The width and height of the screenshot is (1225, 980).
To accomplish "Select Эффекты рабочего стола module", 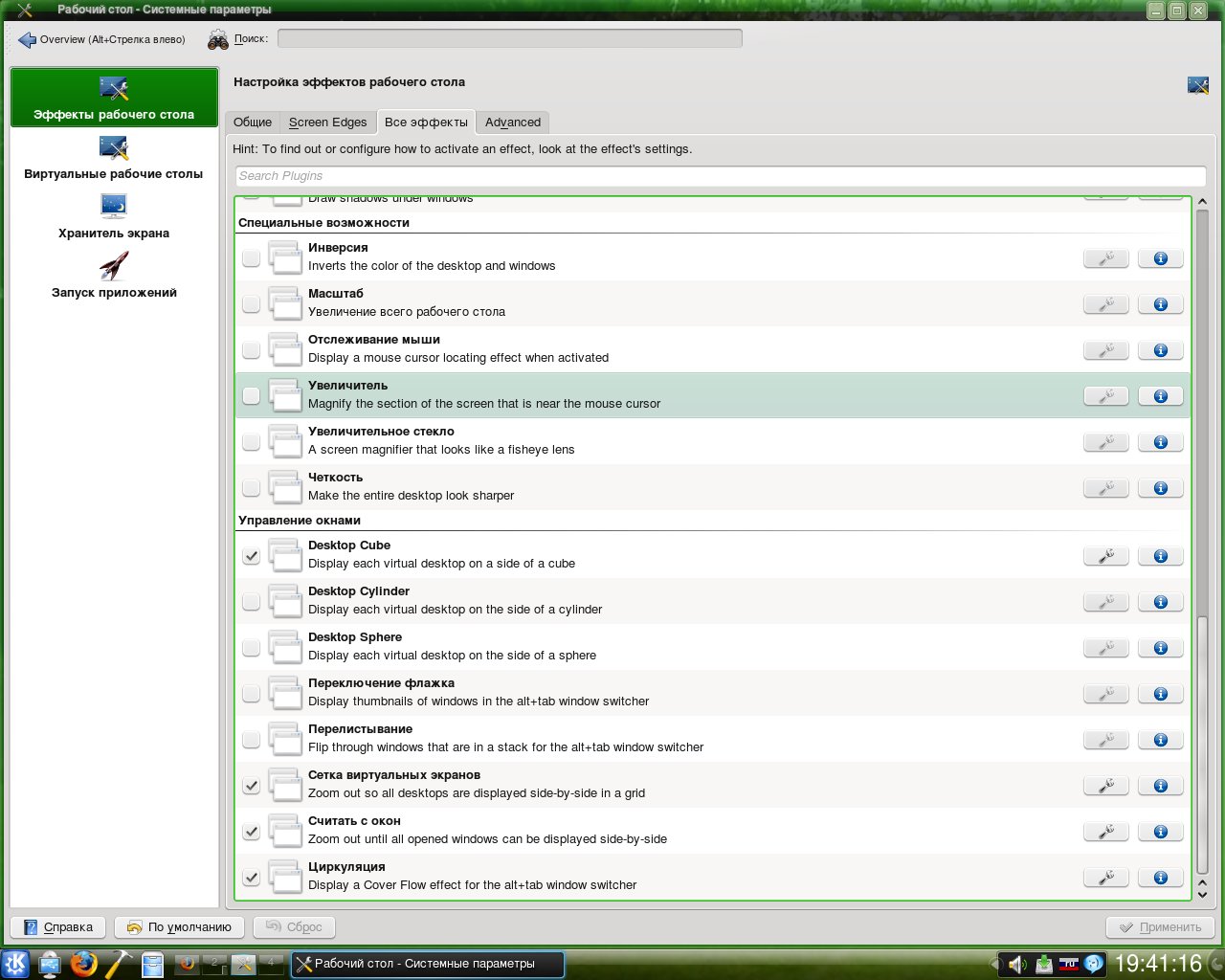I will tap(114, 98).
